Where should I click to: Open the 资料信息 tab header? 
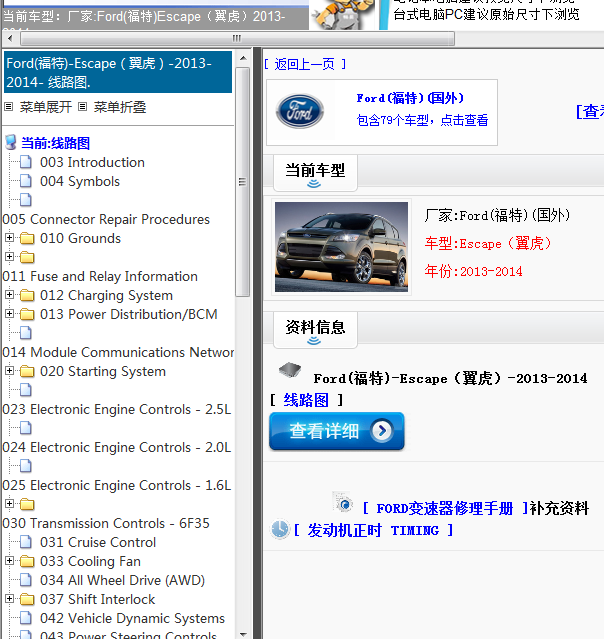[x=315, y=330]
